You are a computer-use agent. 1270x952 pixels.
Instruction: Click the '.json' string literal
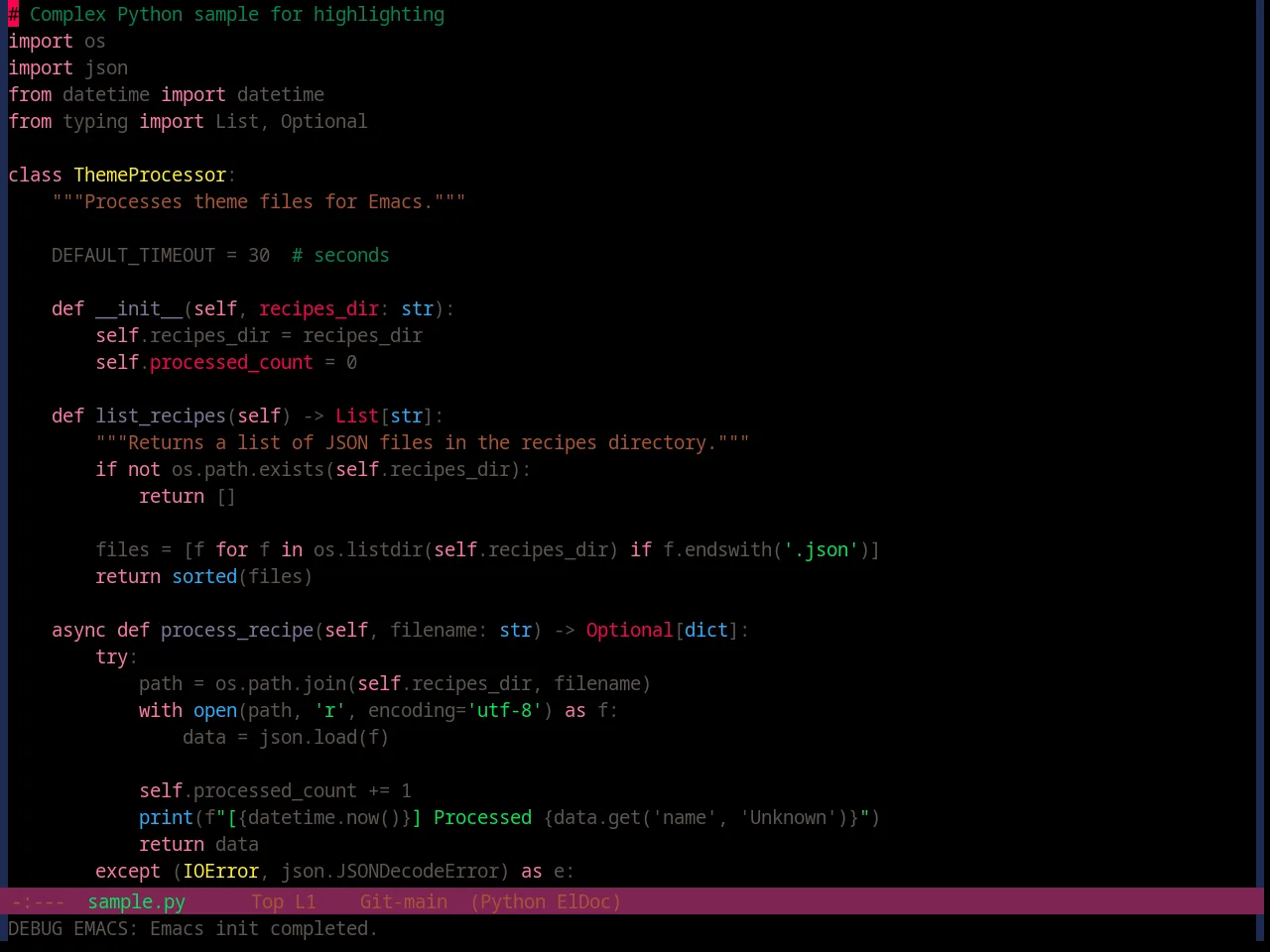[821, 549]
